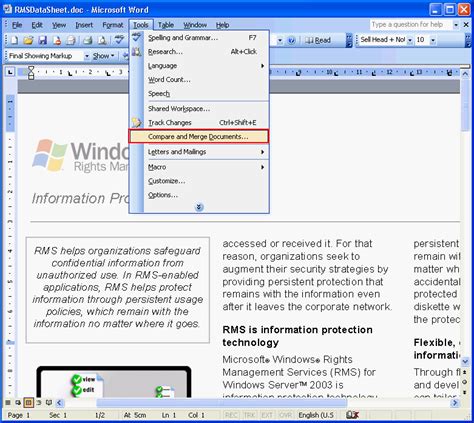Viewport: 474px width, 423px height.
Task: Click the Open folder toolbar icon
Action: 28,40
